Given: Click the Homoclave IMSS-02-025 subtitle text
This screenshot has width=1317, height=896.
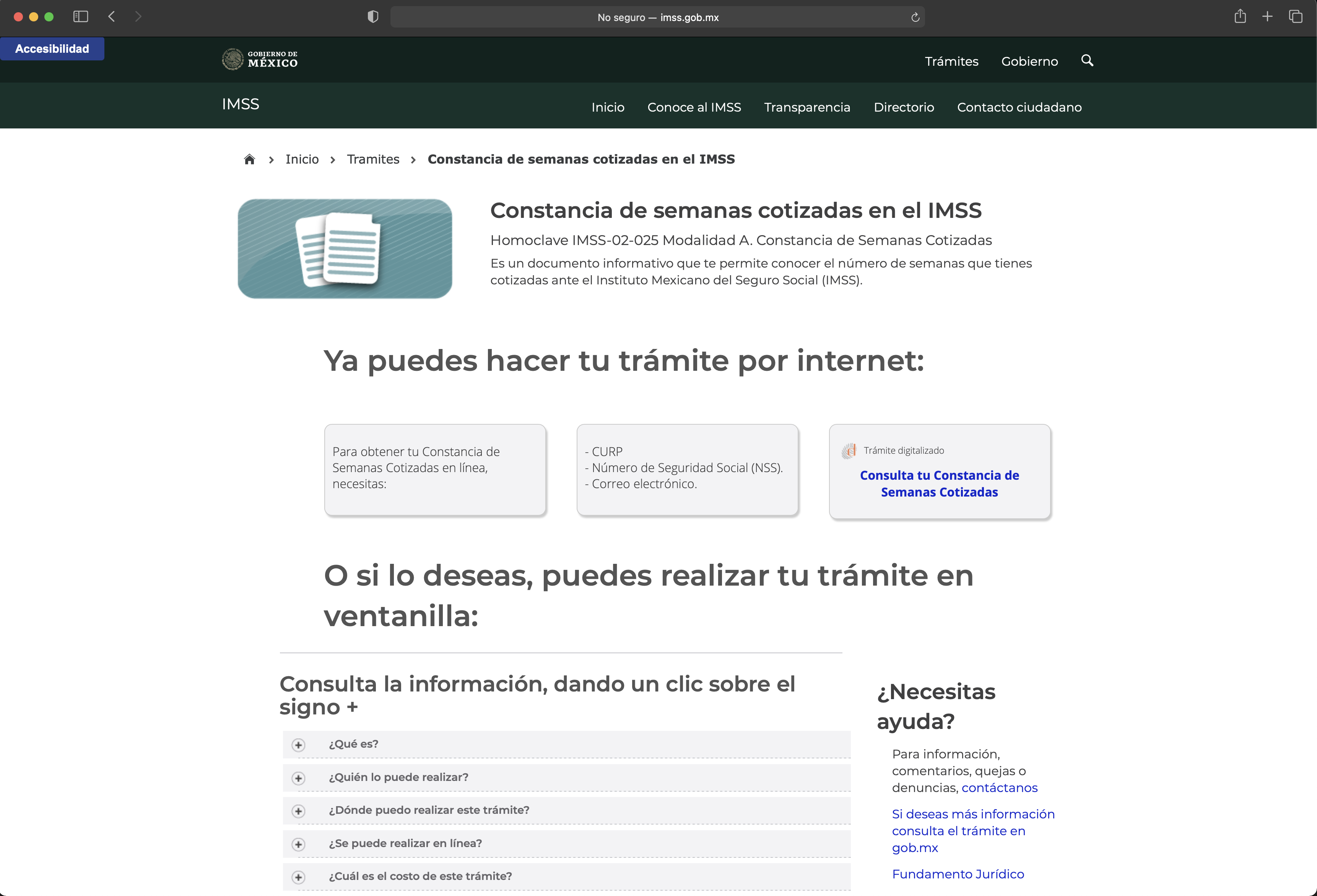Looking at the screenshot, I should [741, 240].
